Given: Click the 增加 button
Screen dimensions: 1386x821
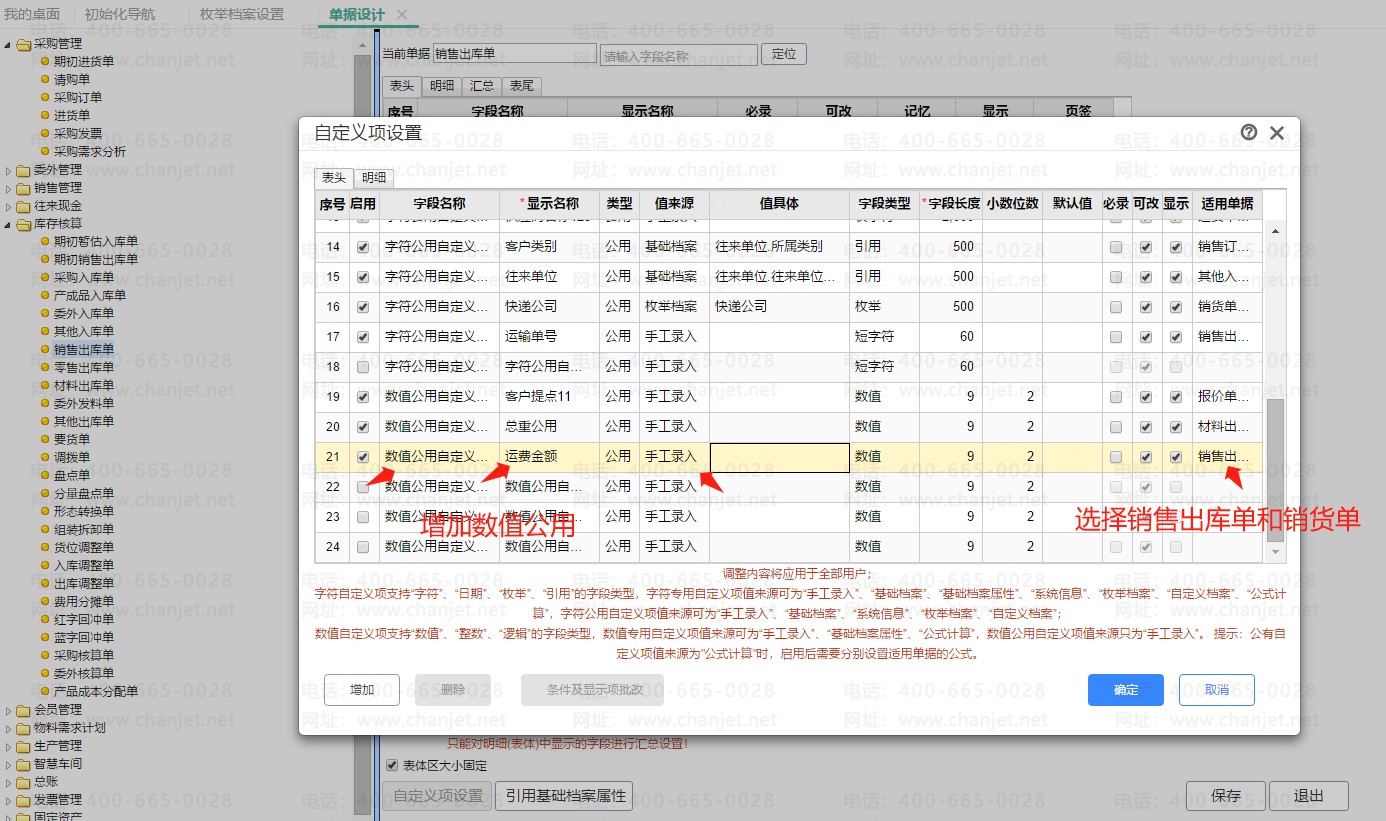Looking at the screenshot, I should (x=362, y=690).
